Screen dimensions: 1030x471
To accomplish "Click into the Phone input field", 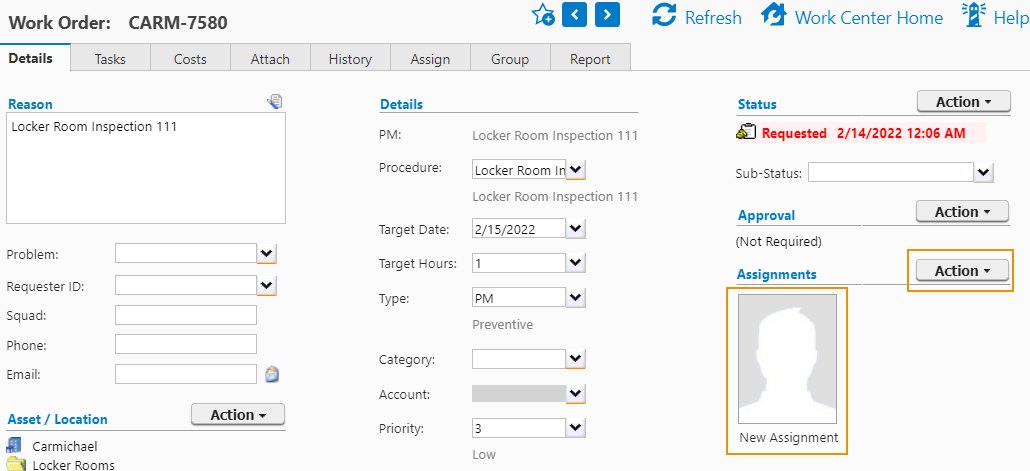I will [186, 344].
